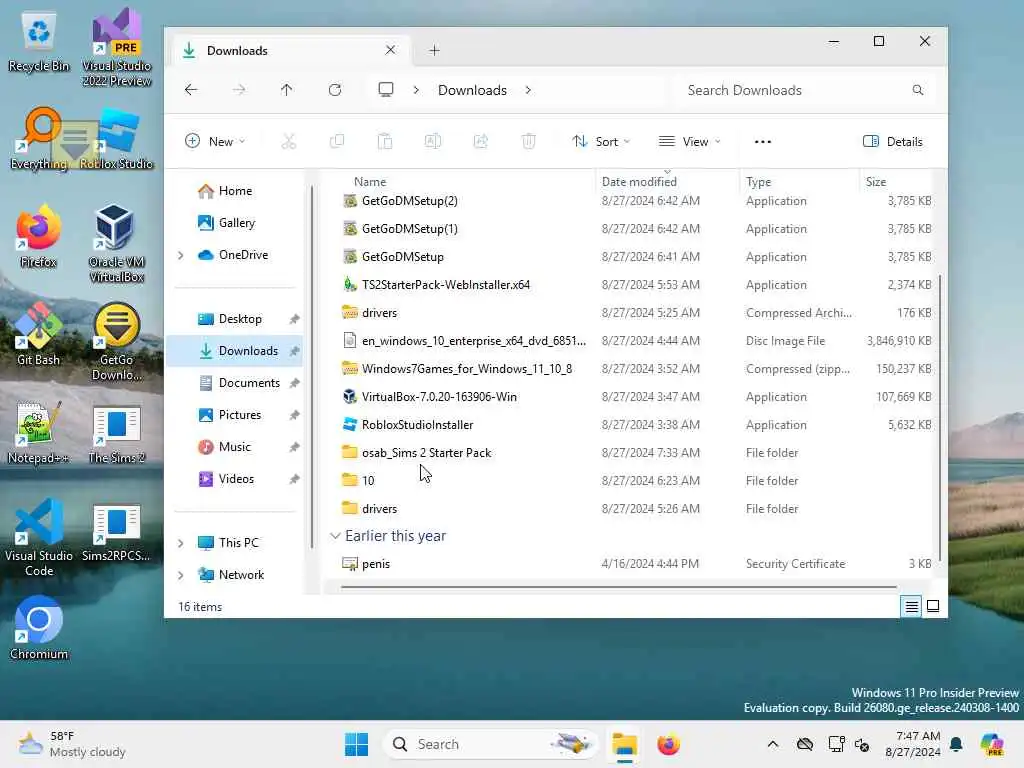Open the New dropdown menu
Screen dimensions: 1024x768
[x=216, y=142]
